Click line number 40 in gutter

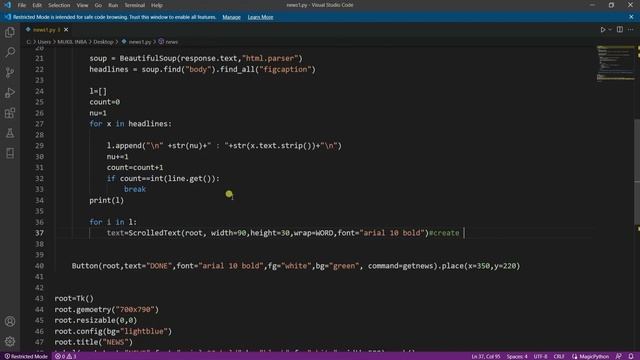(x=39, y=266)
